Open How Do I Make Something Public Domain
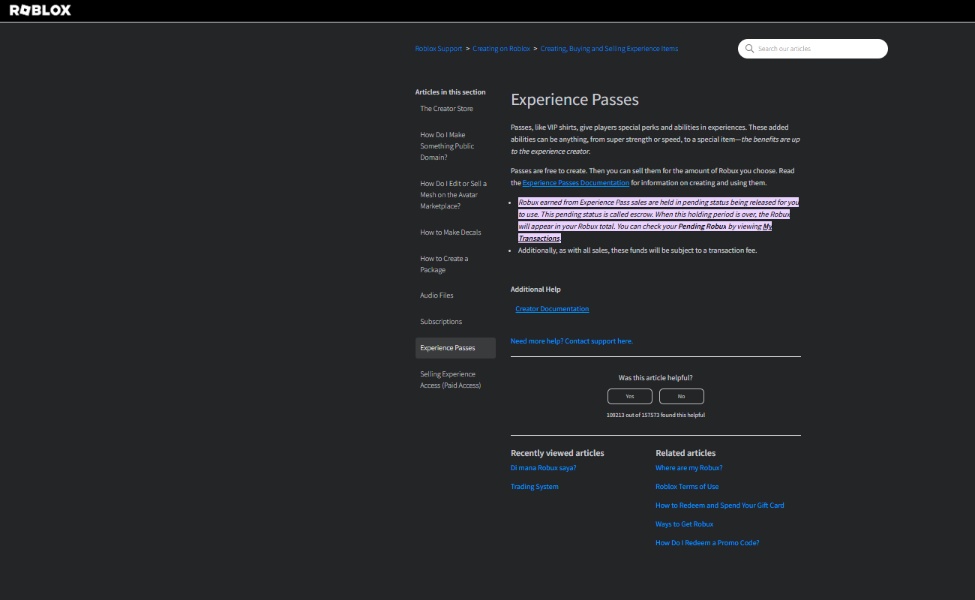The width and height of the screenshot is (975, 600). 447,146
